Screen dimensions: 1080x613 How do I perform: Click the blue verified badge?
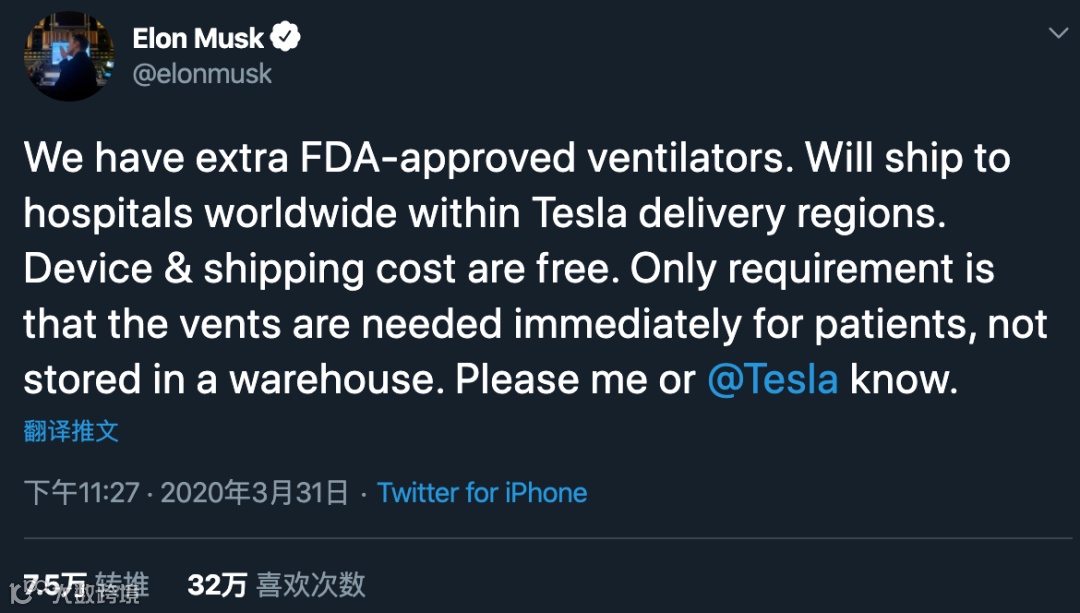click(x=287, y=38)
